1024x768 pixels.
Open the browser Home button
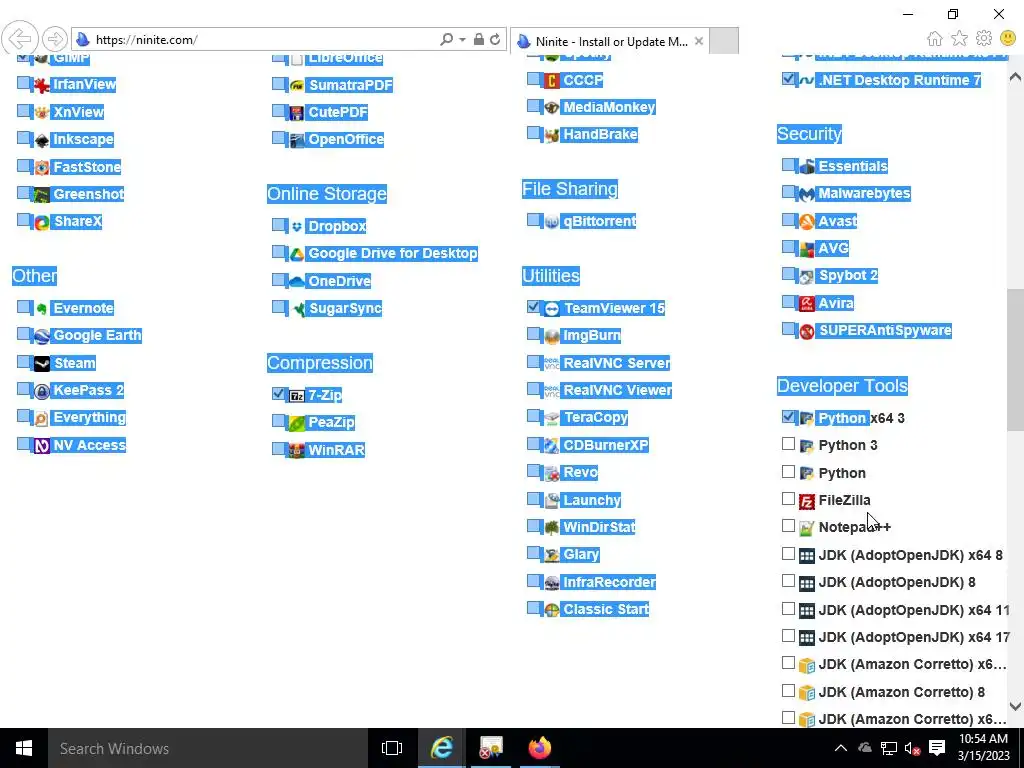click(935, 39)
